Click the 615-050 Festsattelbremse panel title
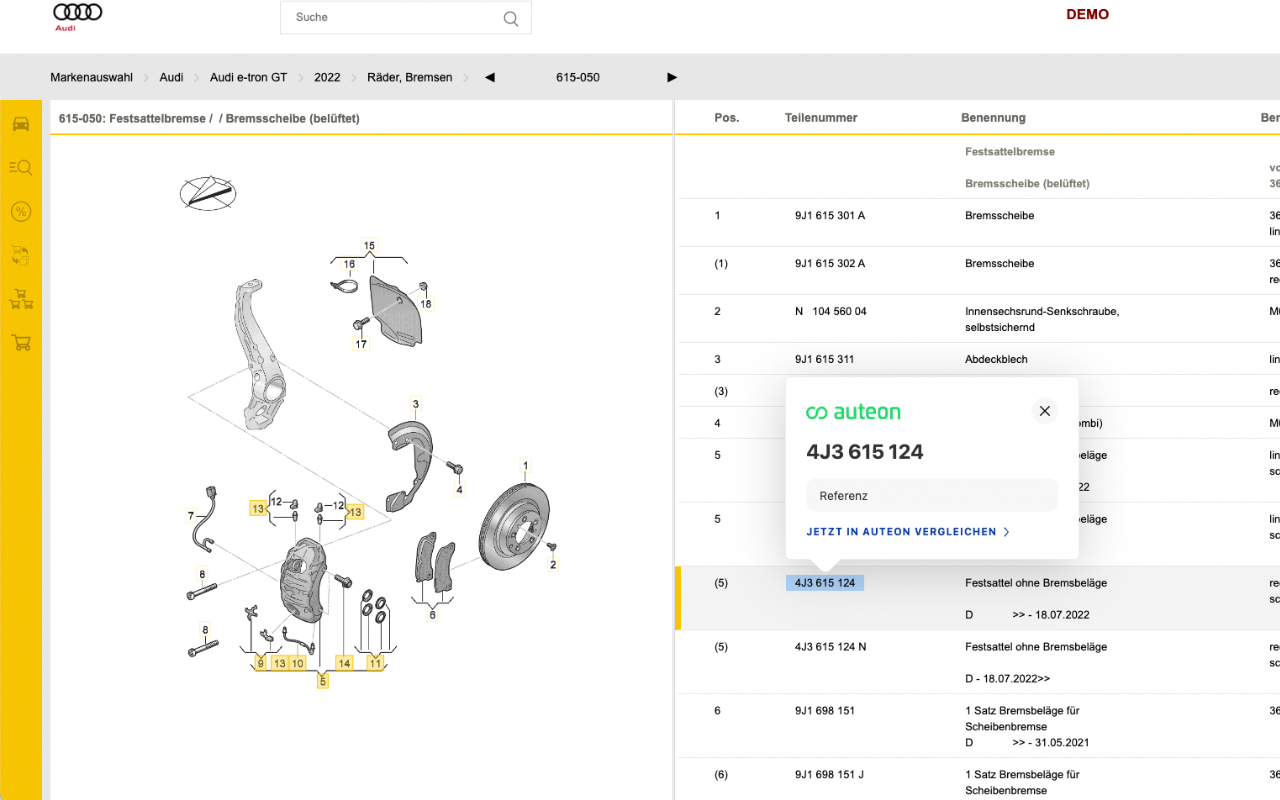The height and width of the screenshot is (800, 1280). 209,118
